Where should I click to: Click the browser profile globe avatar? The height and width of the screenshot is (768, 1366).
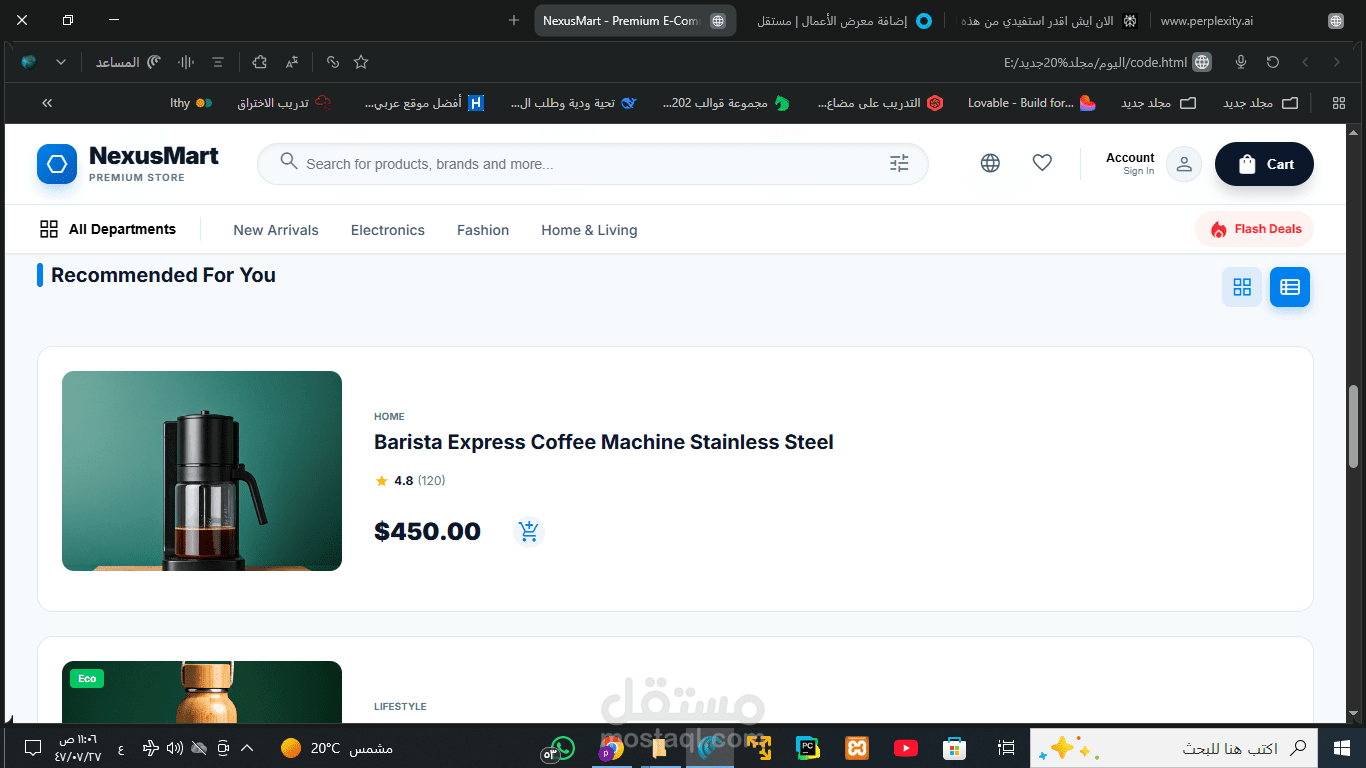tap(29, 62)
